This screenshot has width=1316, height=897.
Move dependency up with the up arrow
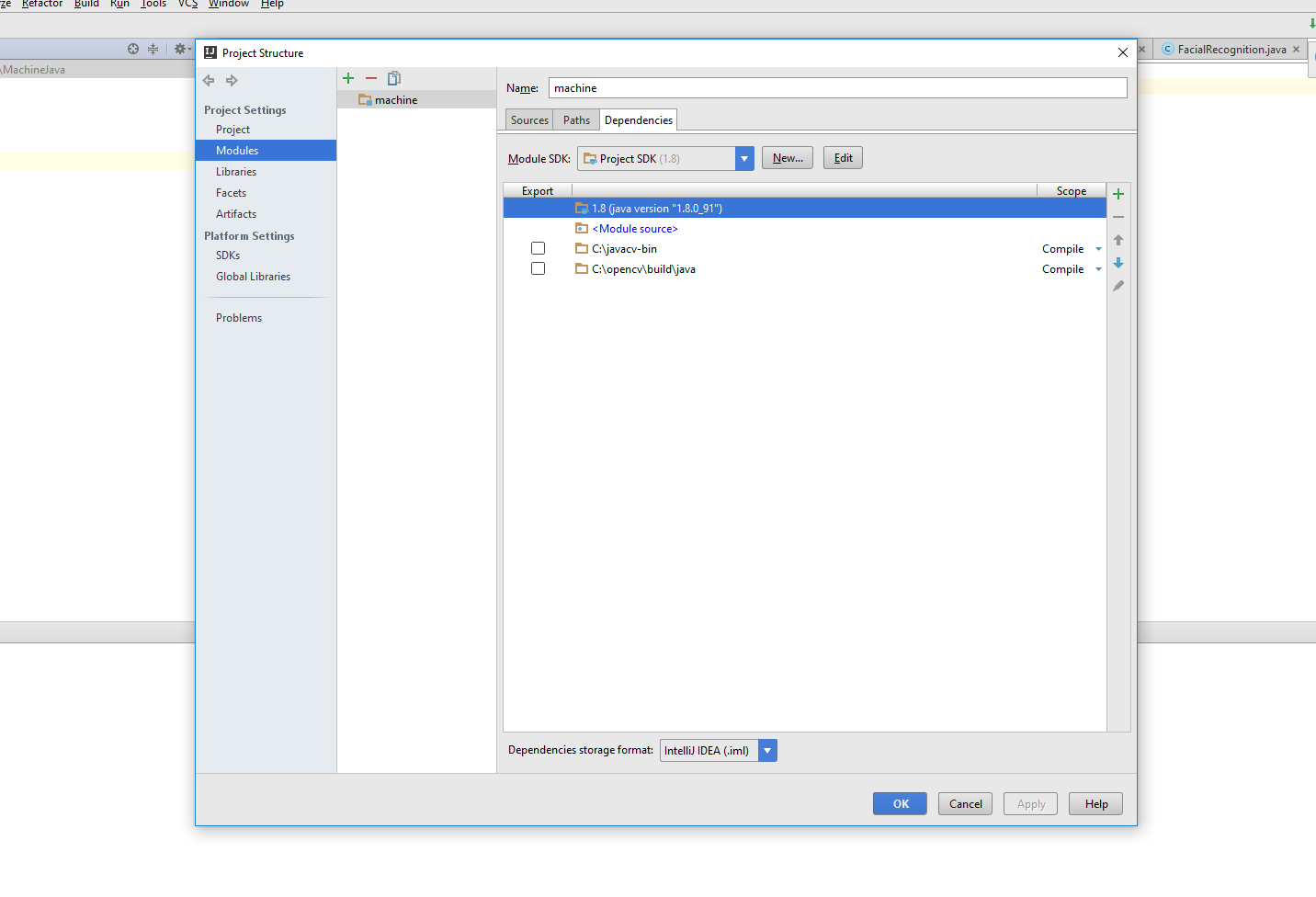tap(1118, 240)
